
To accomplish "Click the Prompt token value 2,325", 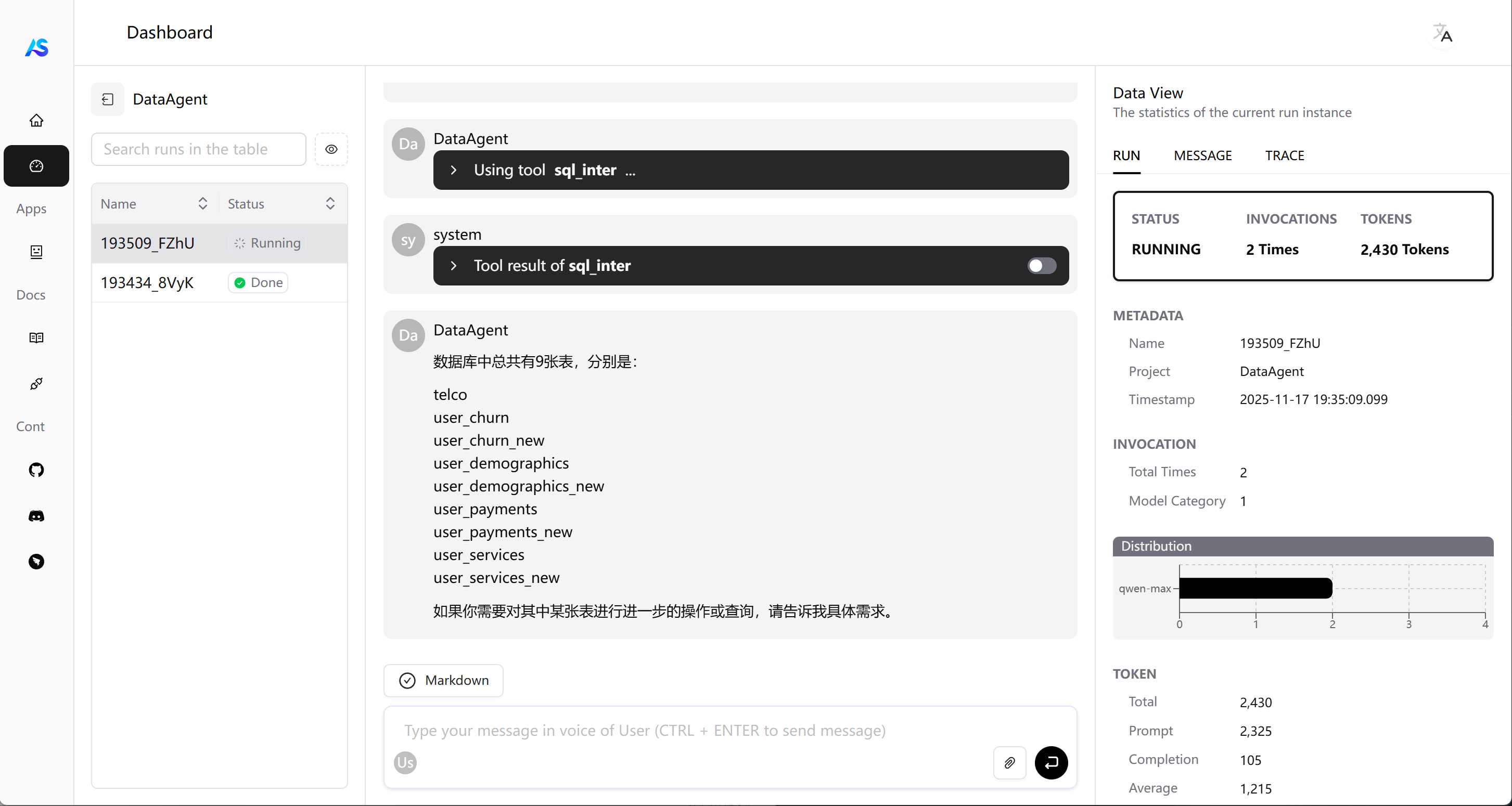I will [1255, 731].
